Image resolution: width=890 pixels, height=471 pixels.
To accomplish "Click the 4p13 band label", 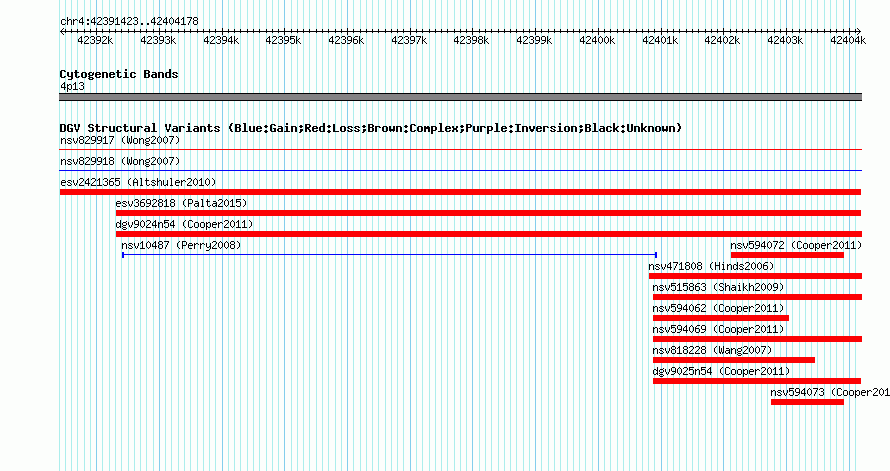I will coord(72,86).
